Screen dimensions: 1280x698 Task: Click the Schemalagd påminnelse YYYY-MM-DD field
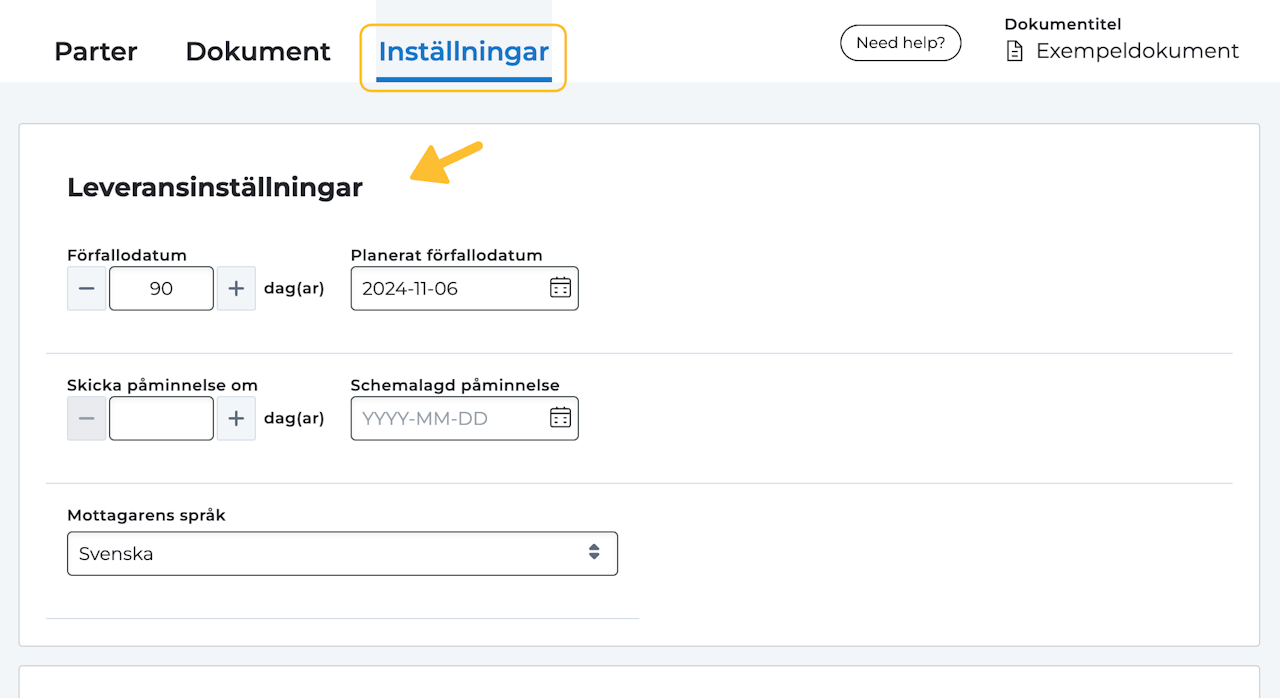(450, 419)
